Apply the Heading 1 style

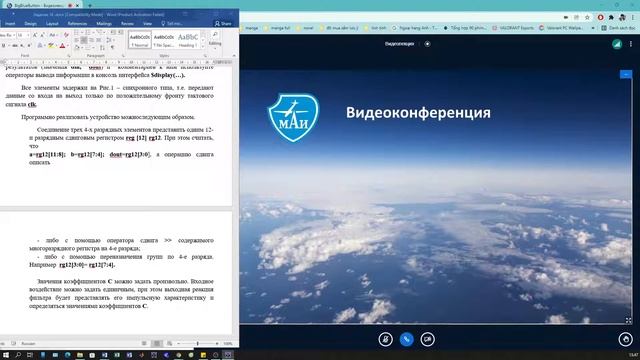click(188, 40)
